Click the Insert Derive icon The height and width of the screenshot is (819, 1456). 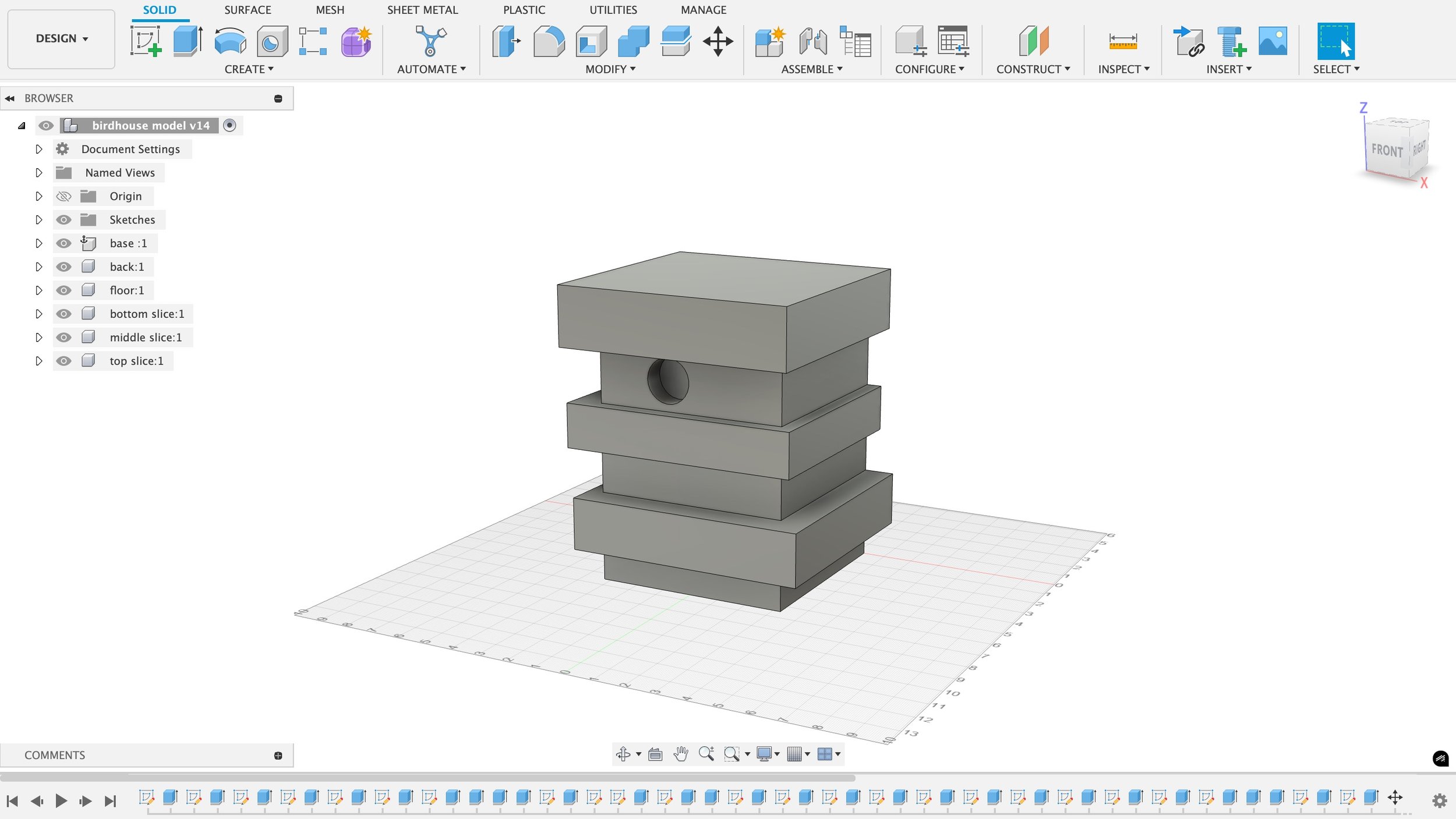click(1188, 41)
